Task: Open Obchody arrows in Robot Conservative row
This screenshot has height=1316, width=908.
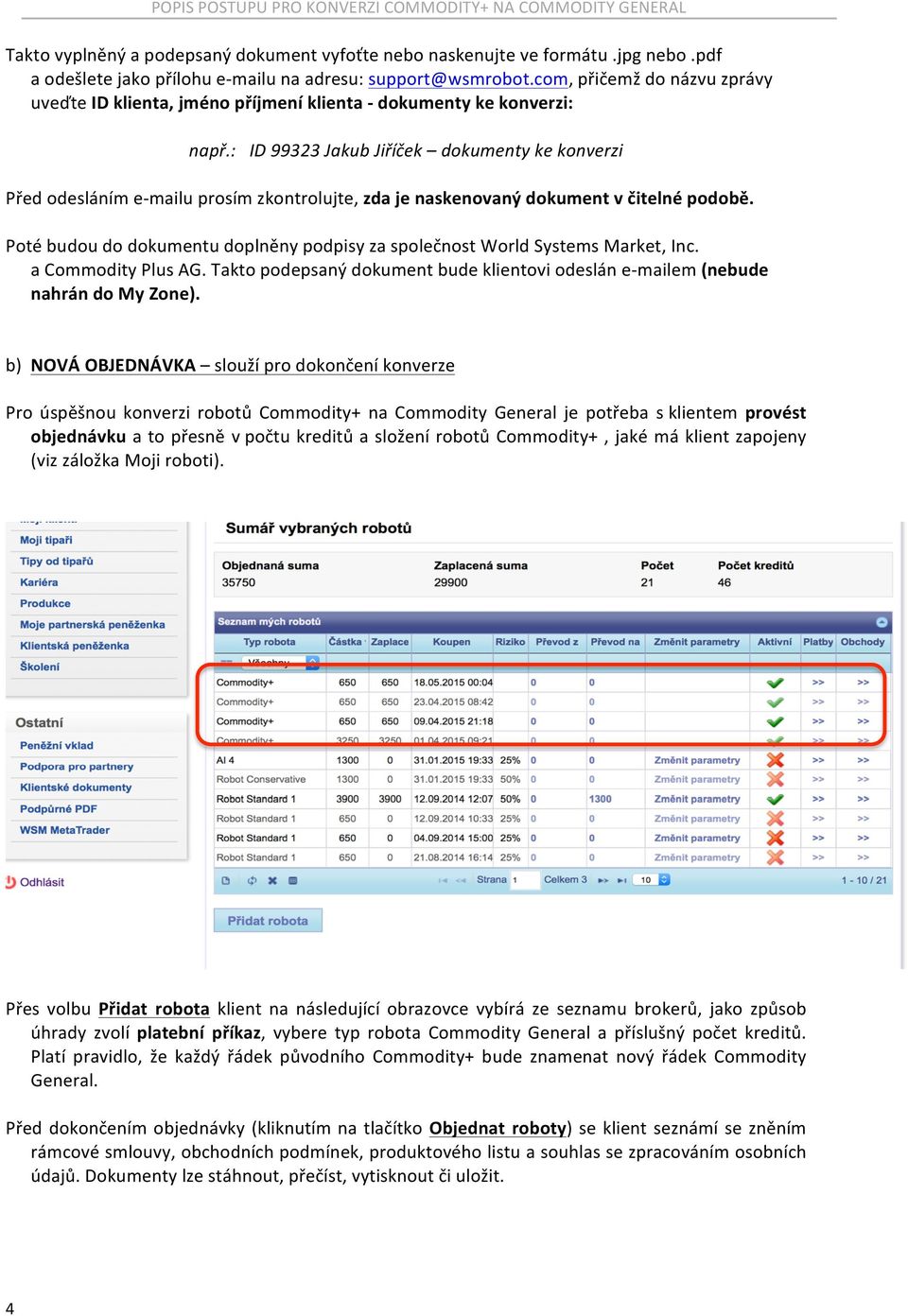Action: [x=864, y=780]
